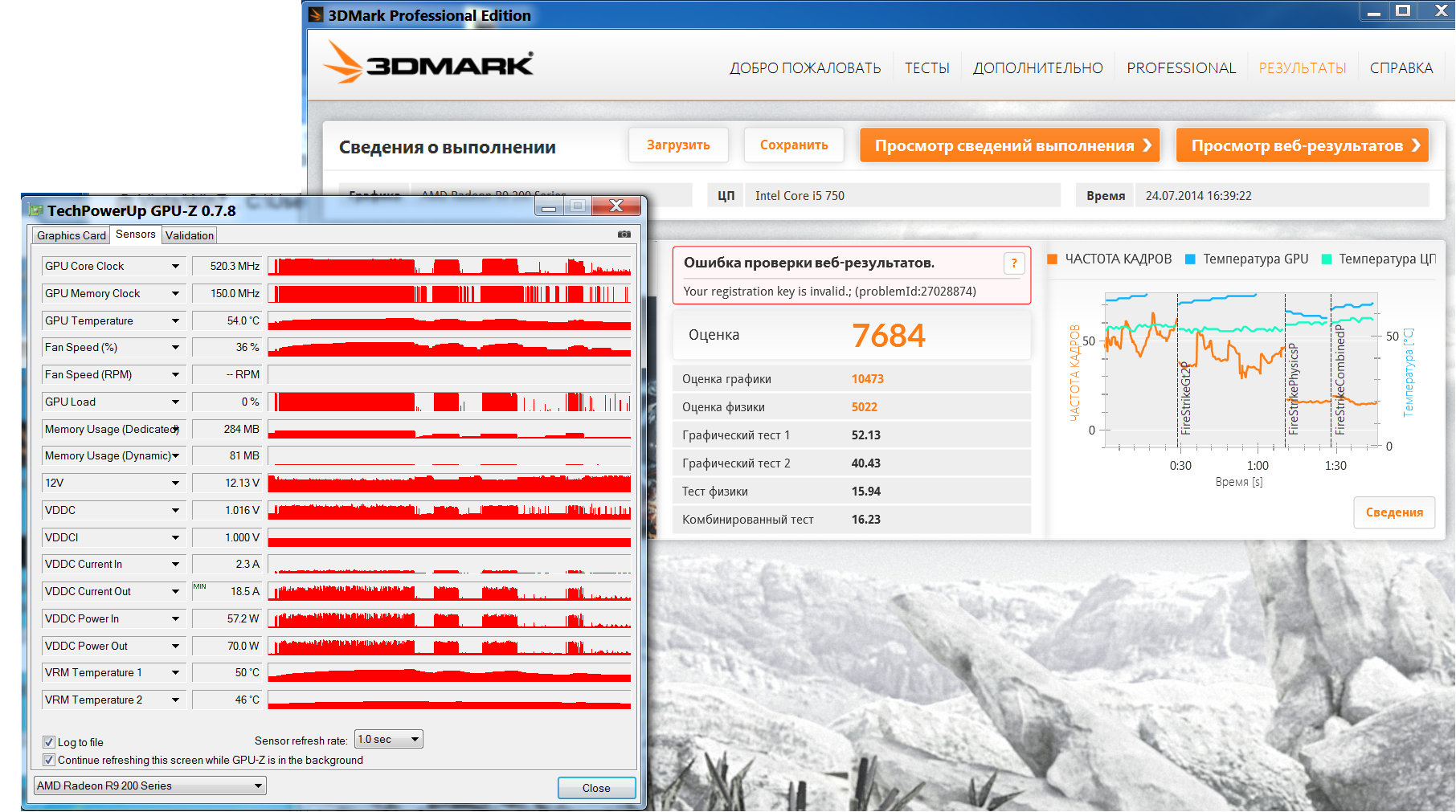The height and width of the screenshot is (812, 1456).
Task: Toggle Continue refreshing in background checkbox
Action: click(49, 760)
